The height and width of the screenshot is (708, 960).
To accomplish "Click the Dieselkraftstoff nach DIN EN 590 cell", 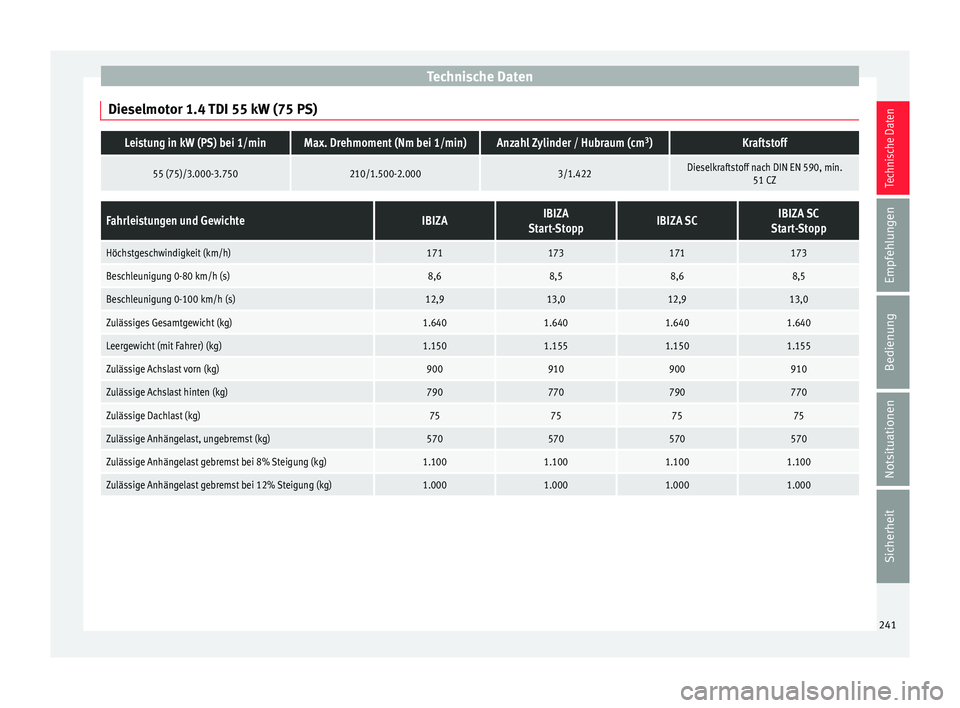I will point(765,173).
